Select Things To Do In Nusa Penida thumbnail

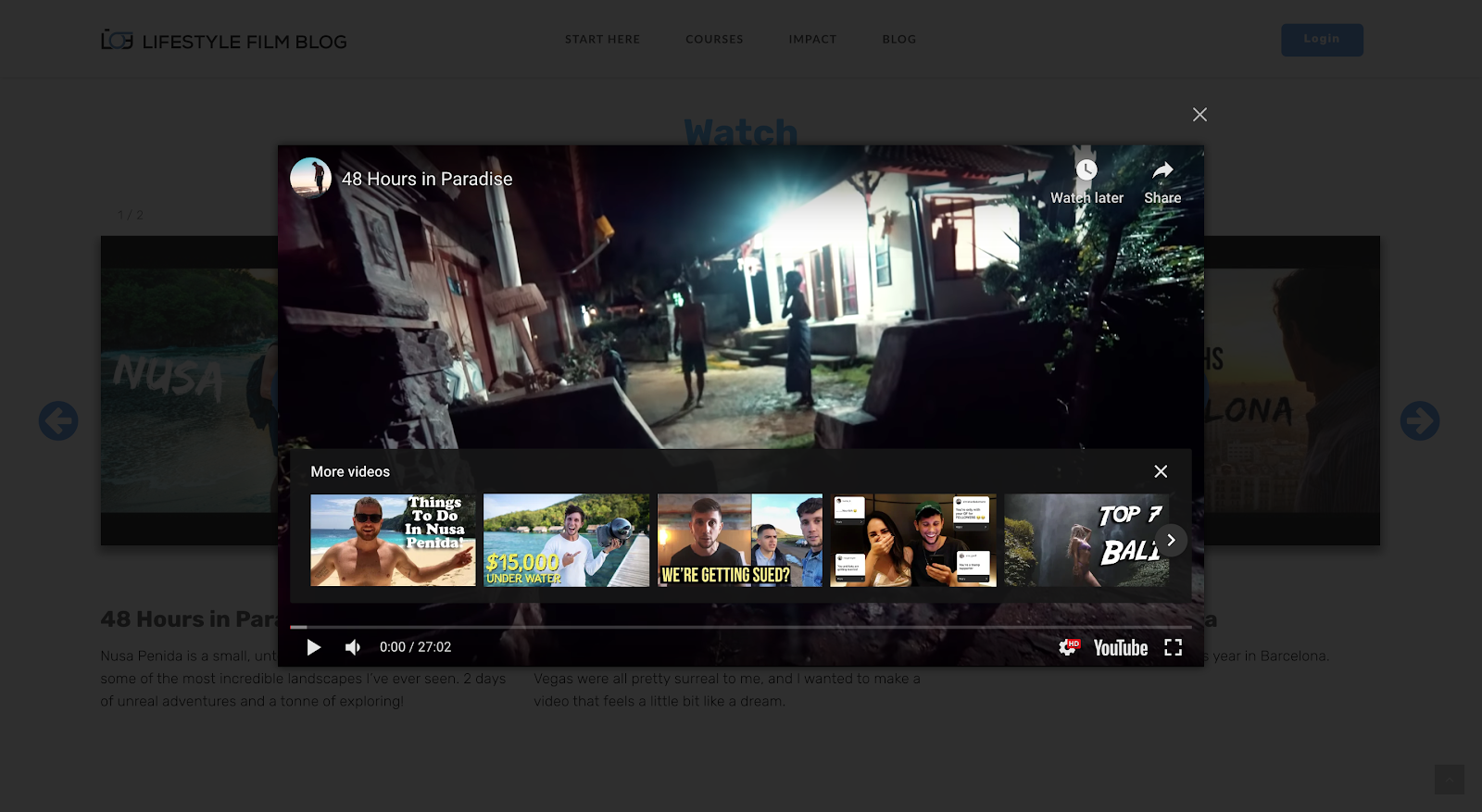(x=393, y=540)
